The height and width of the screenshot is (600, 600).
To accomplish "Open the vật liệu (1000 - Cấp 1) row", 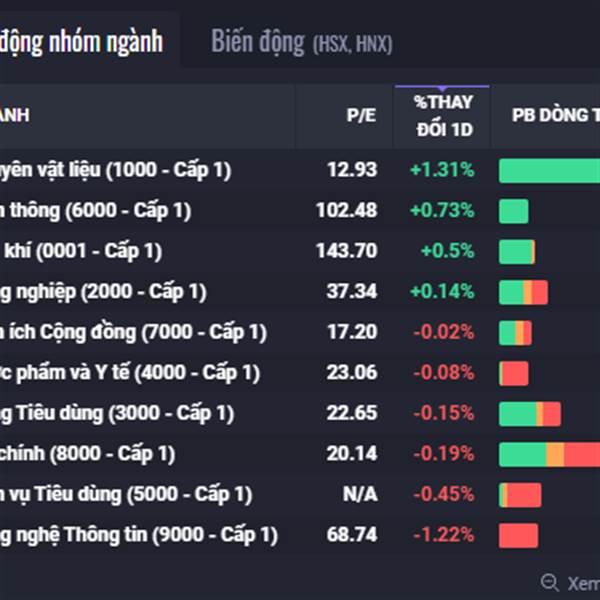I will point(115,170).
